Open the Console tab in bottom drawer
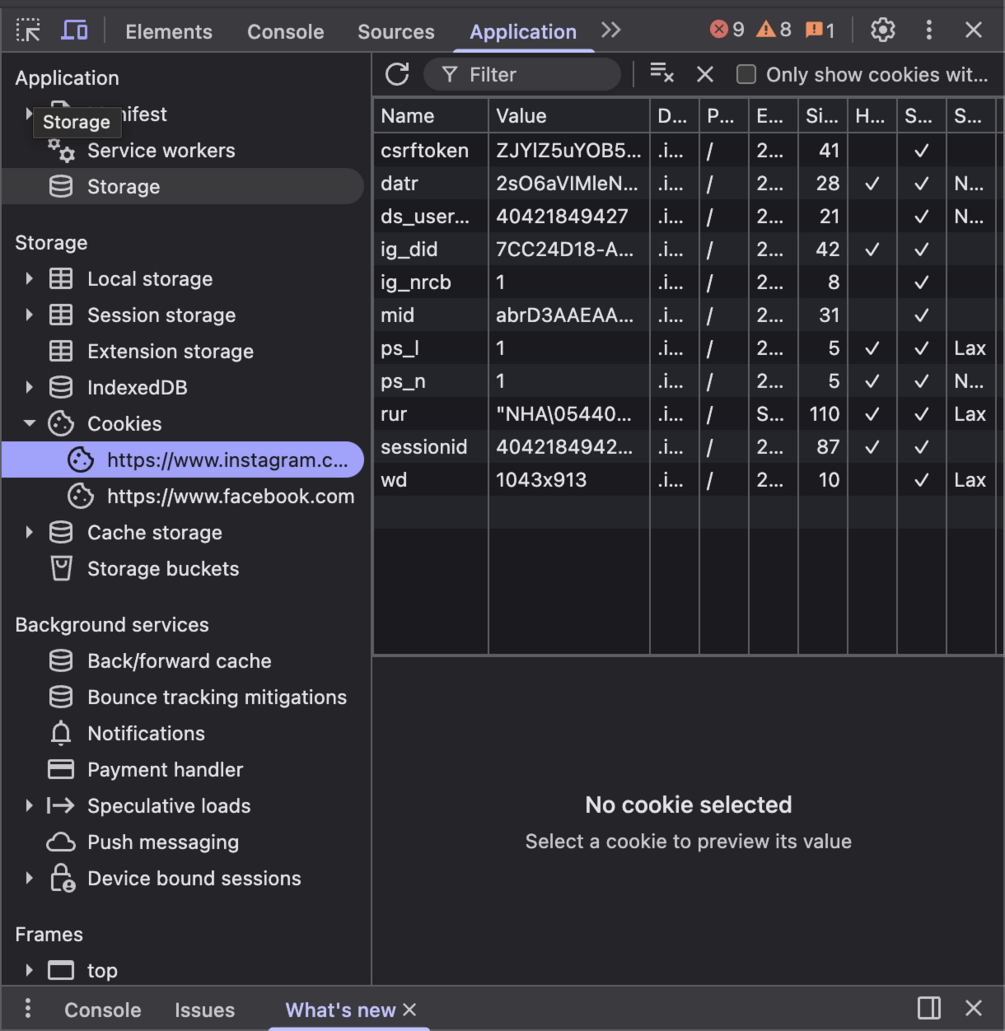 click(x=103, y=1010)
